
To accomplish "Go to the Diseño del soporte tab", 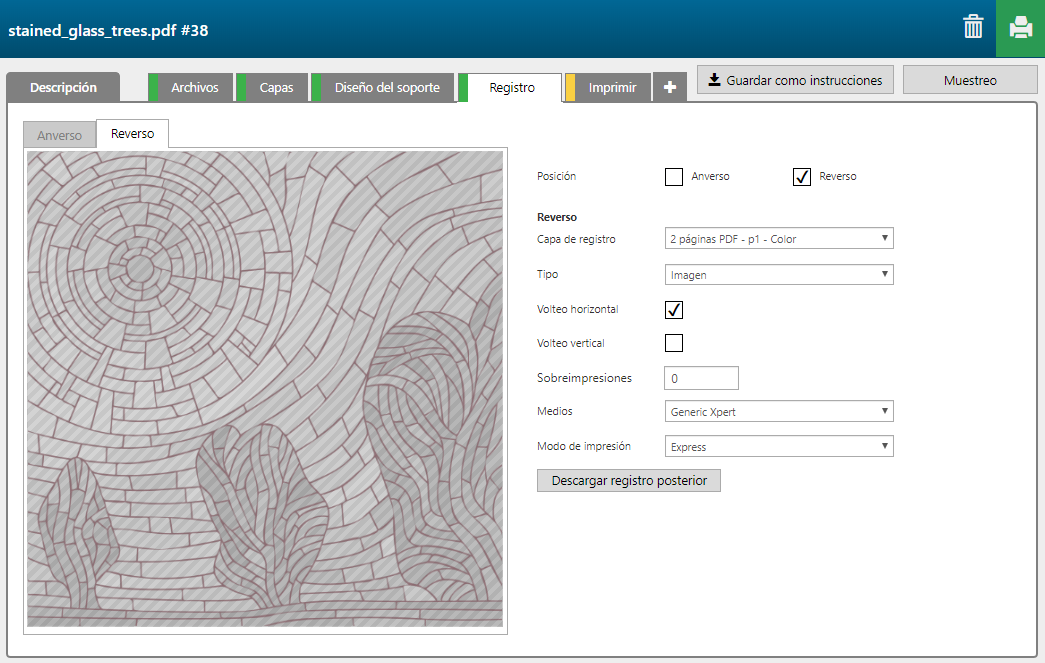I will point(386,88).
